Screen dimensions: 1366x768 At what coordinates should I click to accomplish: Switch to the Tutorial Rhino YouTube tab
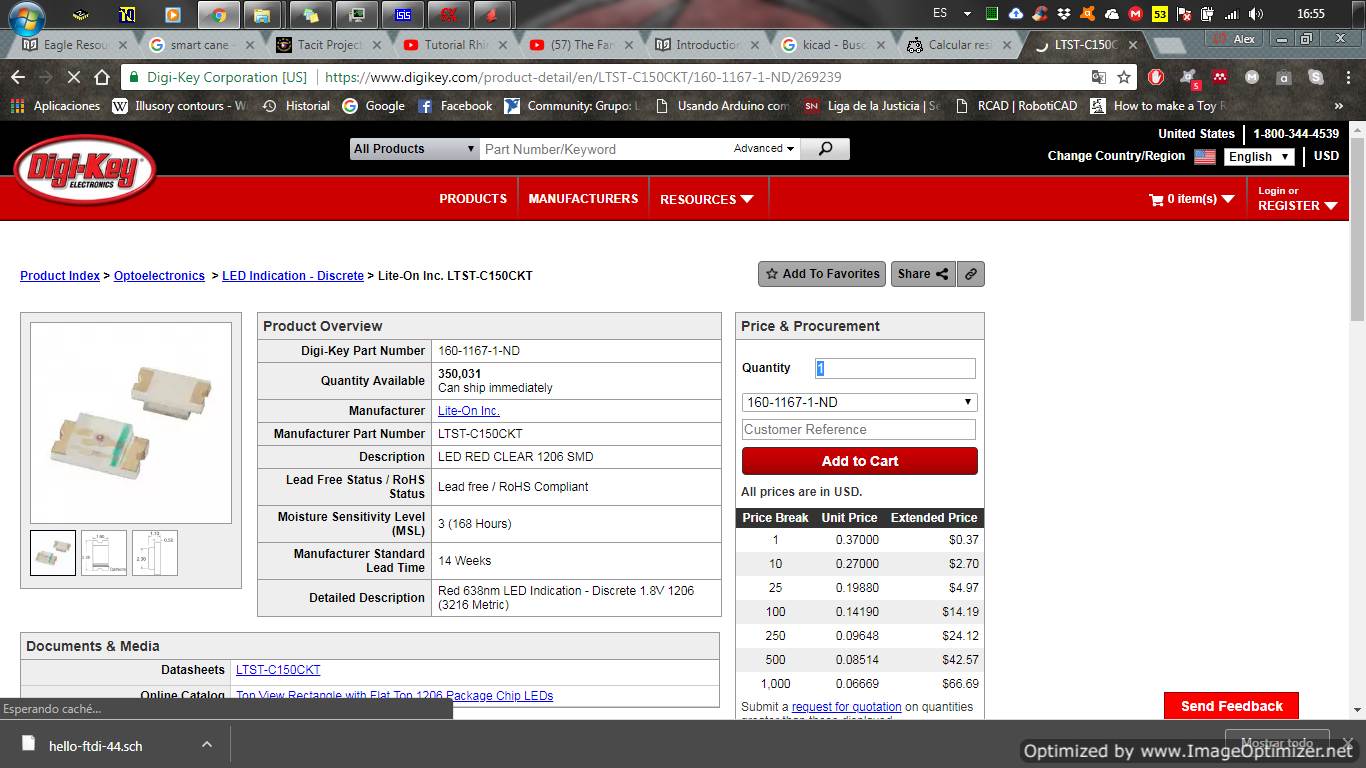pyautogui.click(x=454, y=45)
